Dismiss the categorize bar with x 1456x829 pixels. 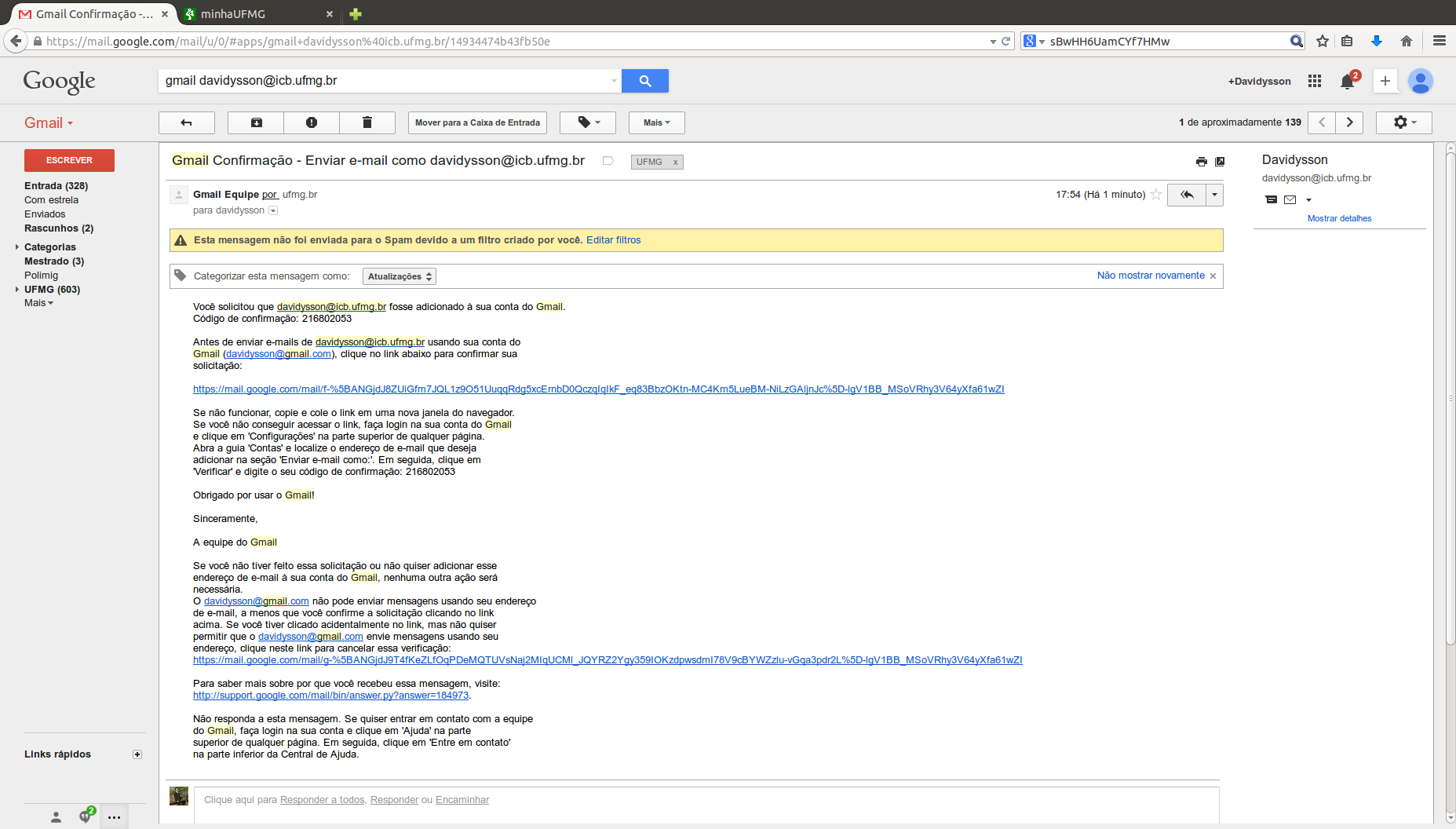click(x=1213, y=276)
